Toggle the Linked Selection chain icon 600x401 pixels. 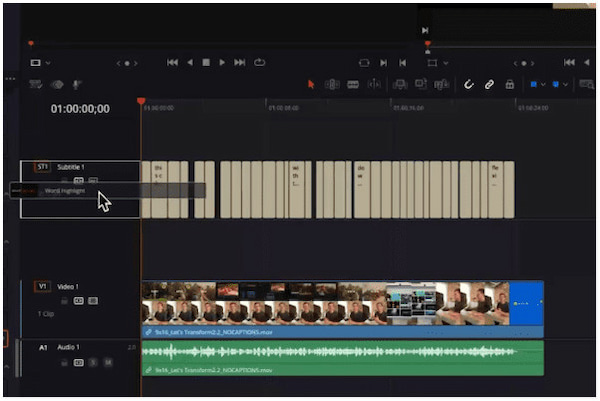(x=489, y=85)
